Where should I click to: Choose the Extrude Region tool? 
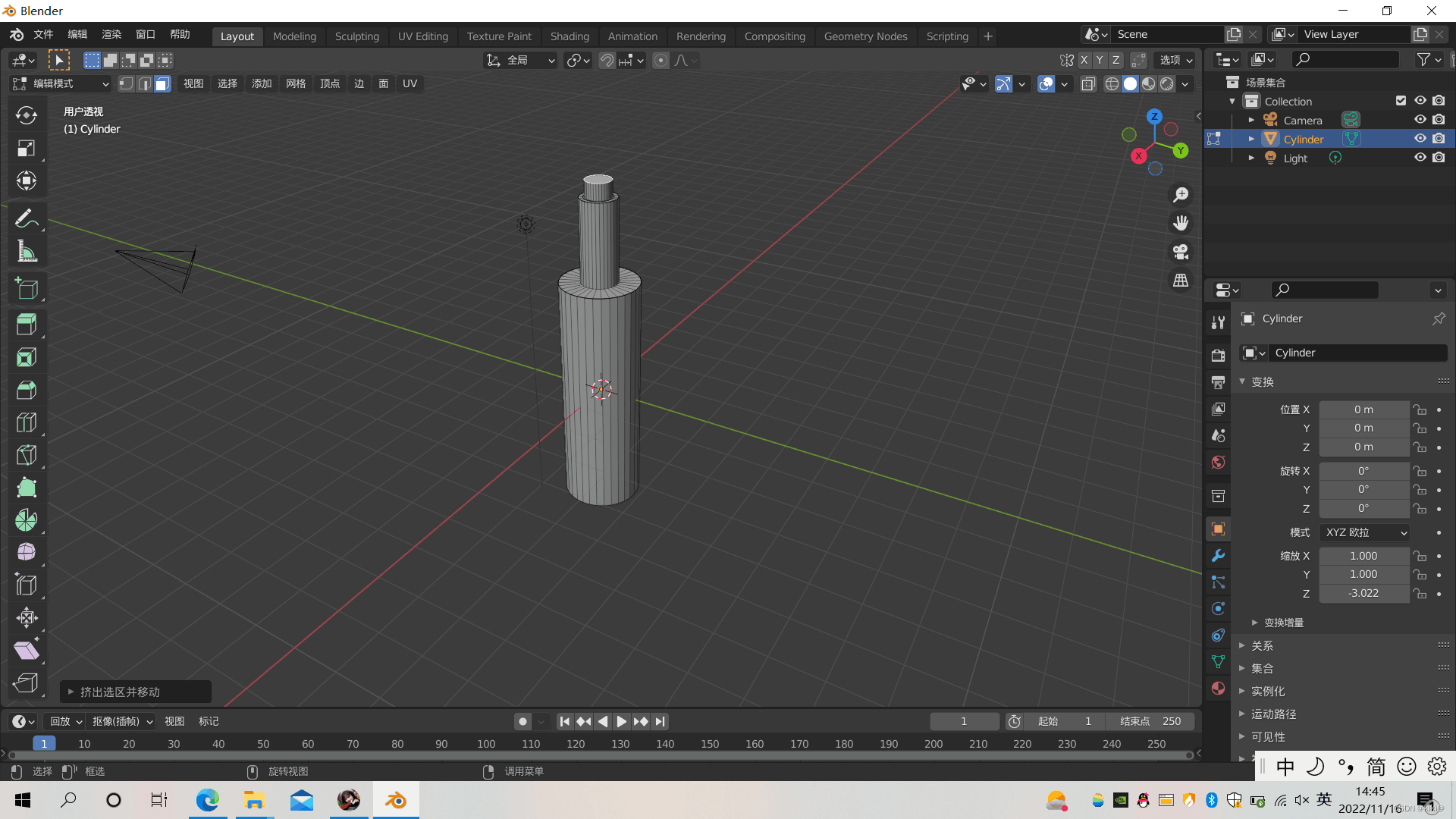27,325
